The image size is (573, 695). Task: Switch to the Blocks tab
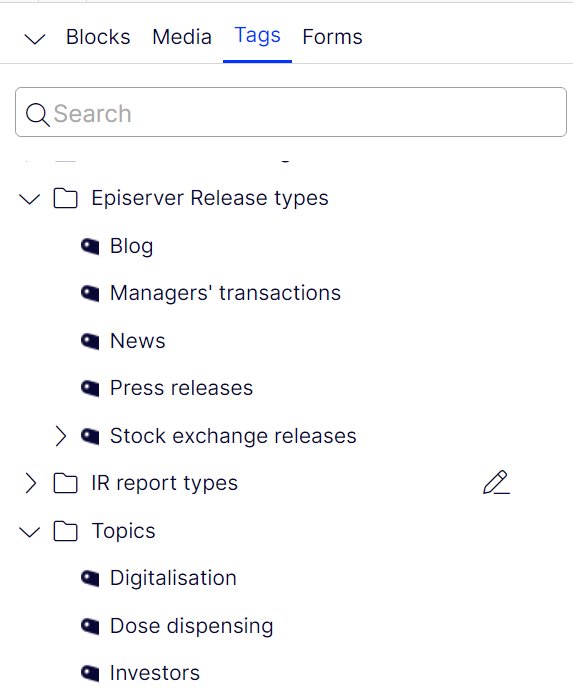click(x=98, y=37)
